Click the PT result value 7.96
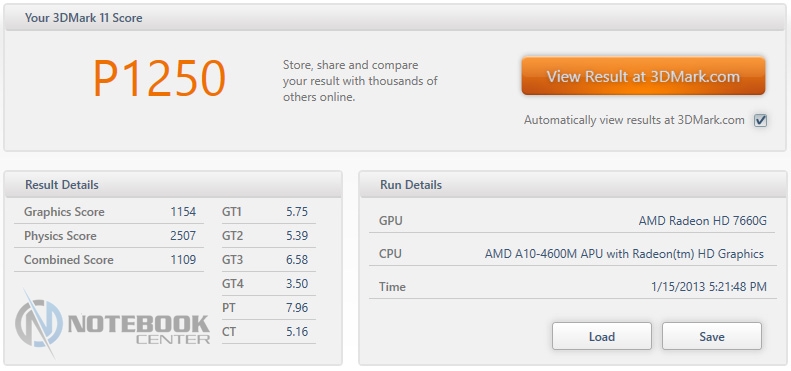This screenshot has width=791, height=371. (x=297, y=308)
